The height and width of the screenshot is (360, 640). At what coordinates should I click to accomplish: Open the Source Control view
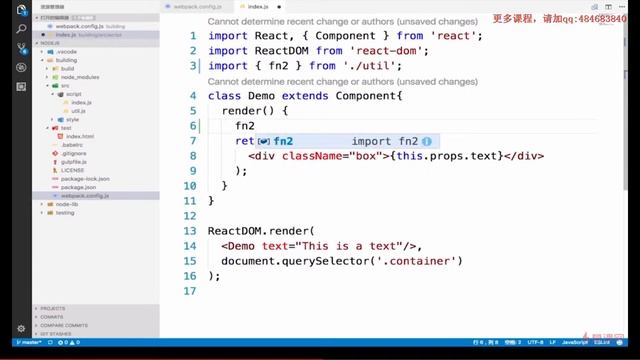pos(21,49)
